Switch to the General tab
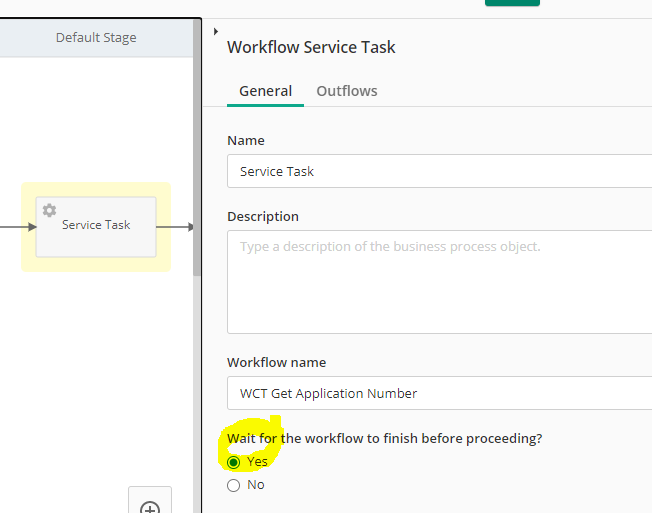 (265, 91)
